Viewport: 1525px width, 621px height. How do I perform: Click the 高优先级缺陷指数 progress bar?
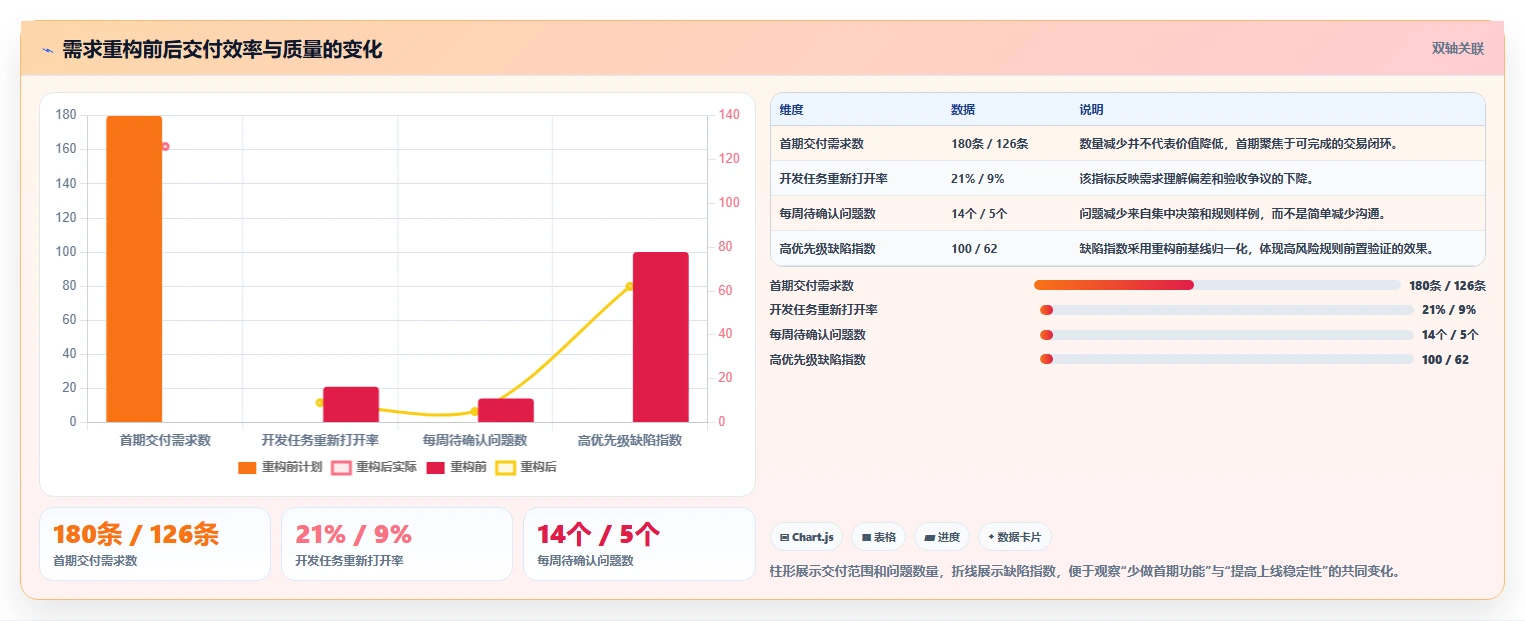1227,359
